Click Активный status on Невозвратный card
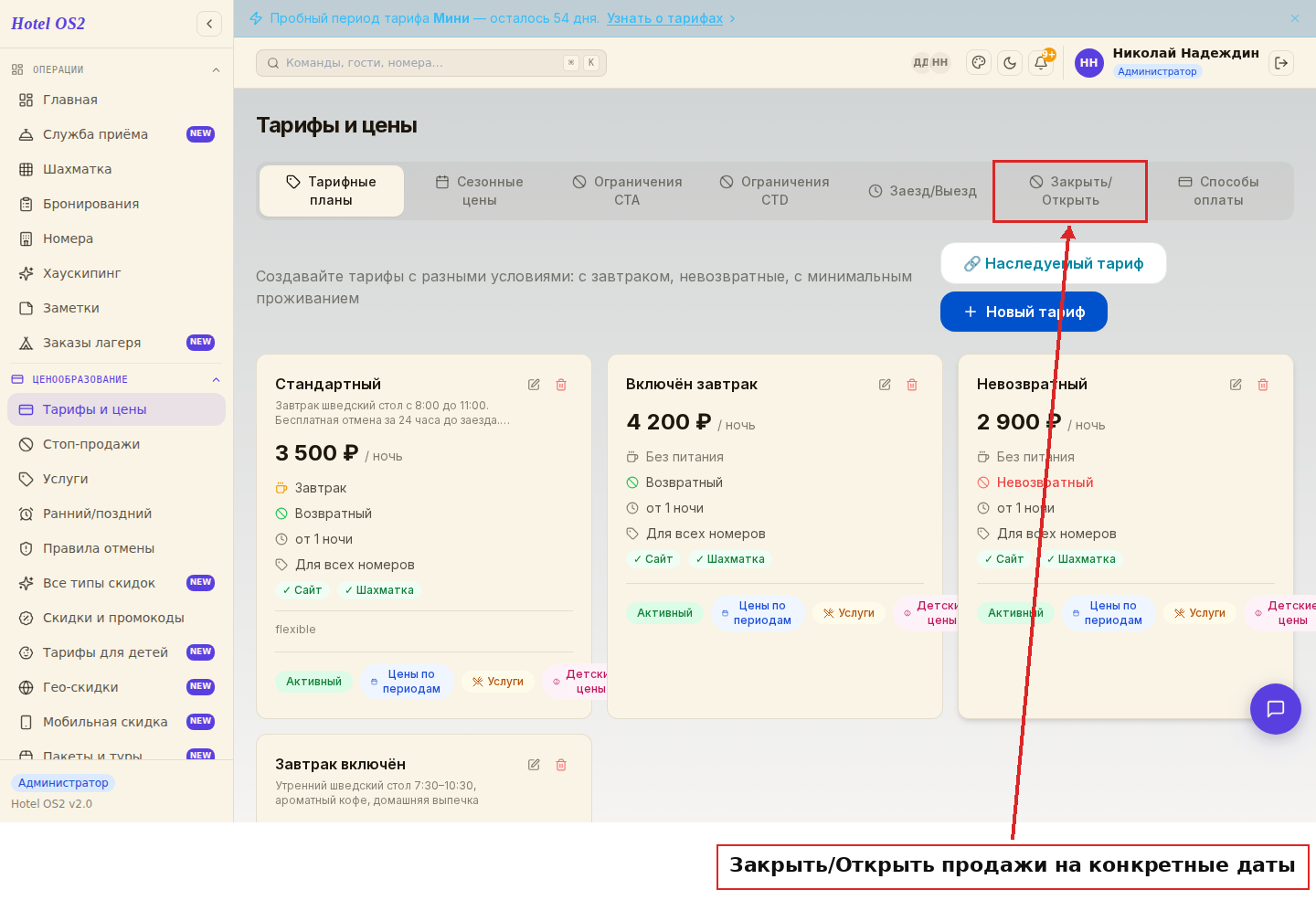The width and height of the screenshot is (1316, 911). 1015,613
